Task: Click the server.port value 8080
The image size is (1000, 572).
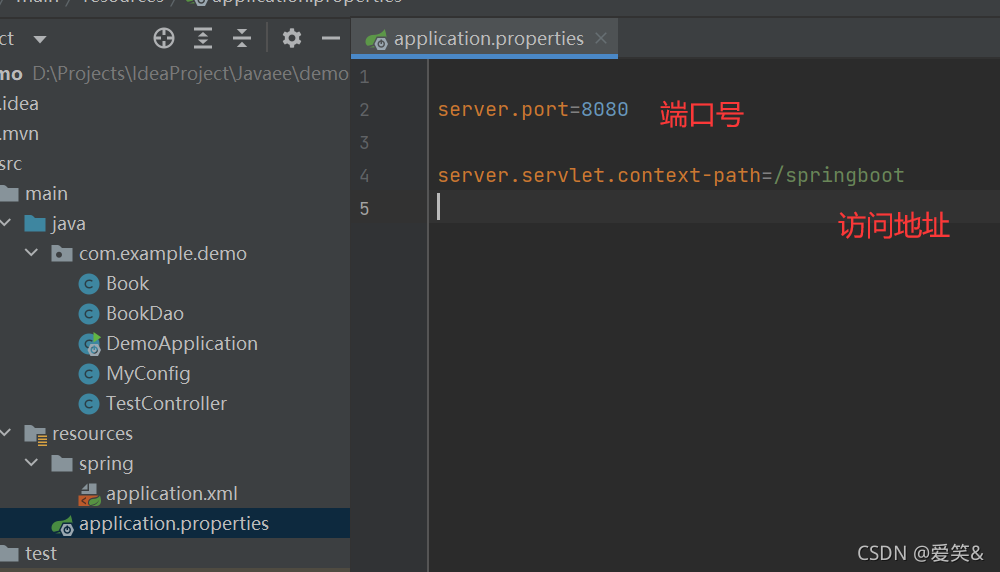Action: coord(604,110)
